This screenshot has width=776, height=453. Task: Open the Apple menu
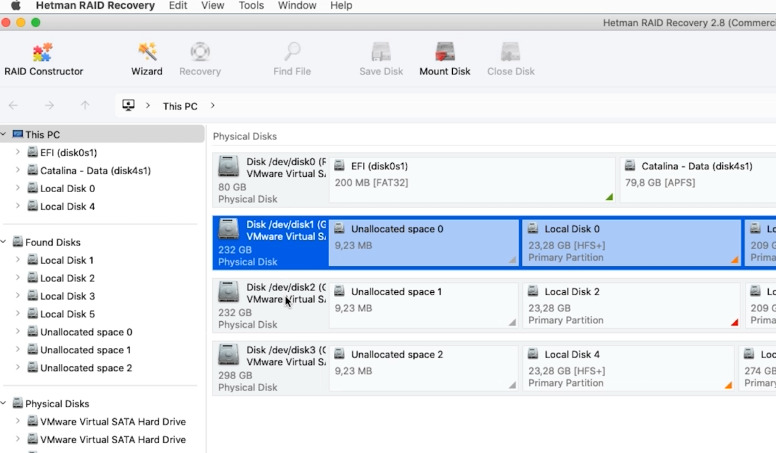coord(16,5)
